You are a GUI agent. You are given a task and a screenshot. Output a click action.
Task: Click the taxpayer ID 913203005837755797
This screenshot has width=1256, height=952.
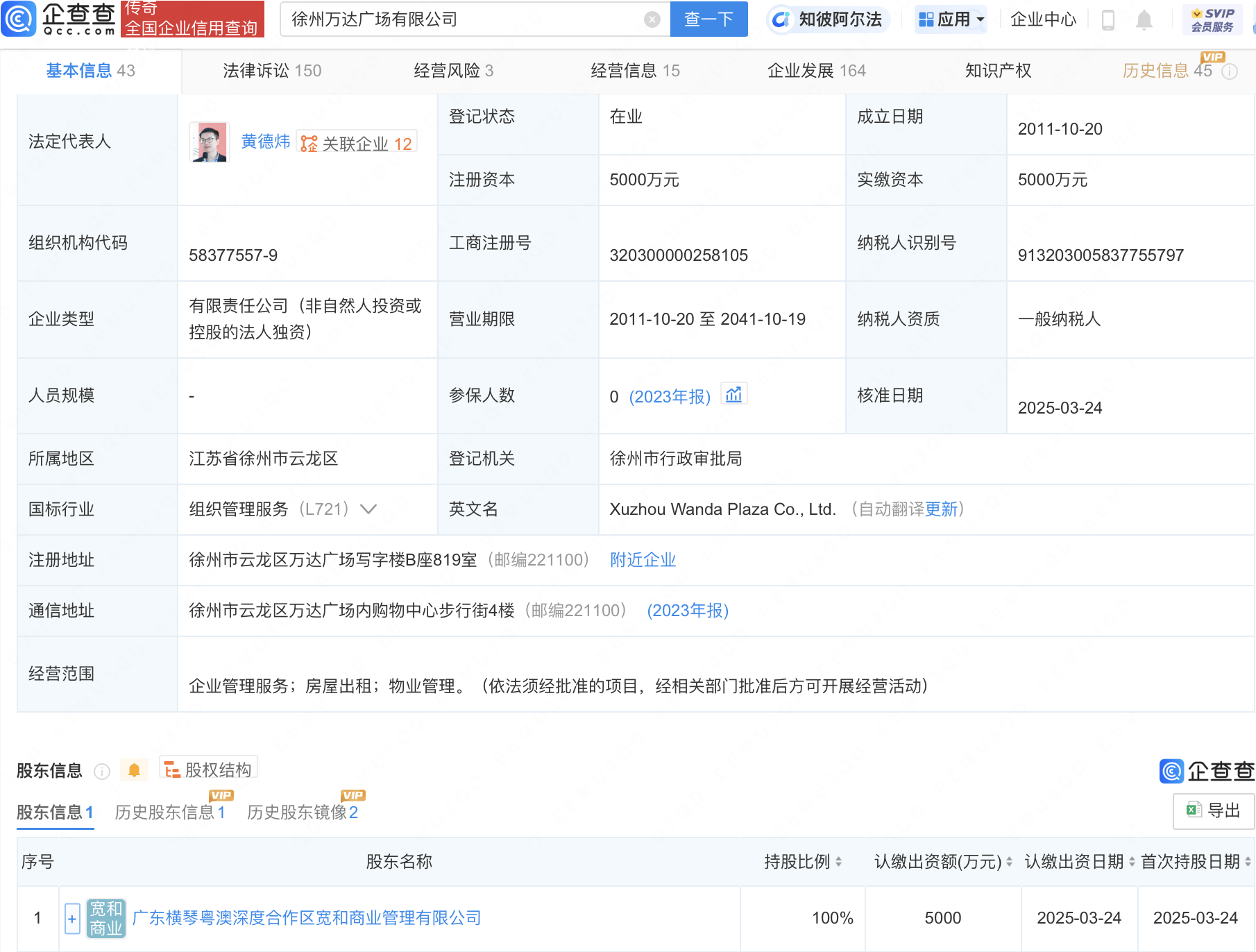pos(1101,255)
